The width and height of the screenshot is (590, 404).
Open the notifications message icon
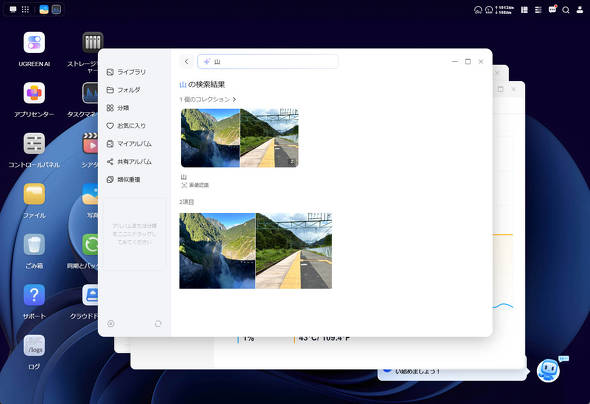(552, 10)
